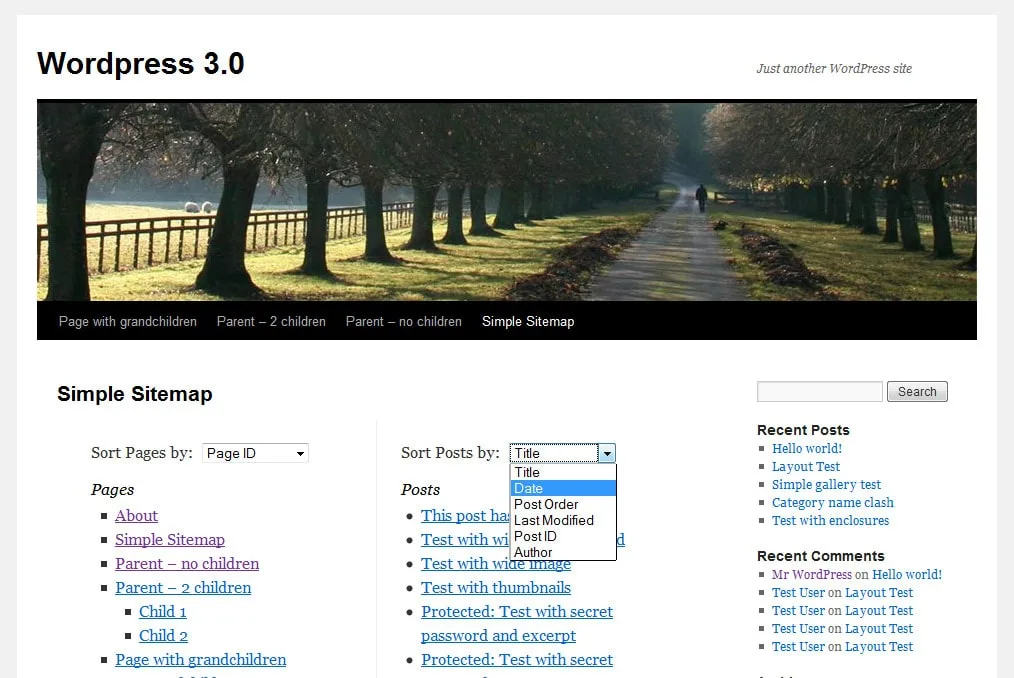1014x678 pixels.
Task: Open Layout Test in Recent Posts
Action: coord(806,466)
